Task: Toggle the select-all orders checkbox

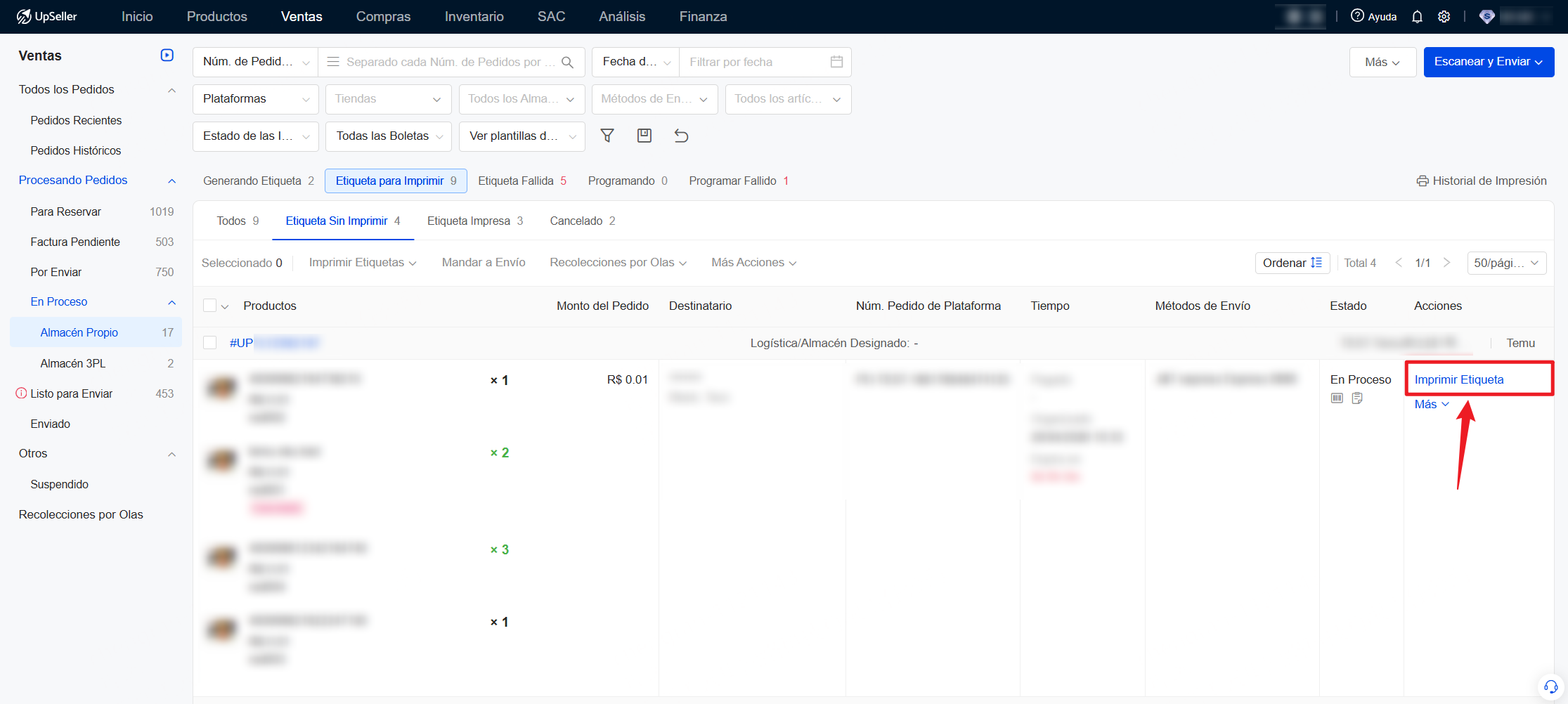Action: pyautogui.click(x=209, y=306)
